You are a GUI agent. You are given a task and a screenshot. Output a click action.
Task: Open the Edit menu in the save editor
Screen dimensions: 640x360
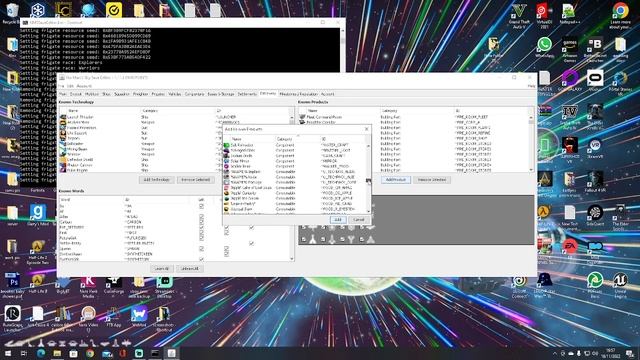(x=70, y=86)
